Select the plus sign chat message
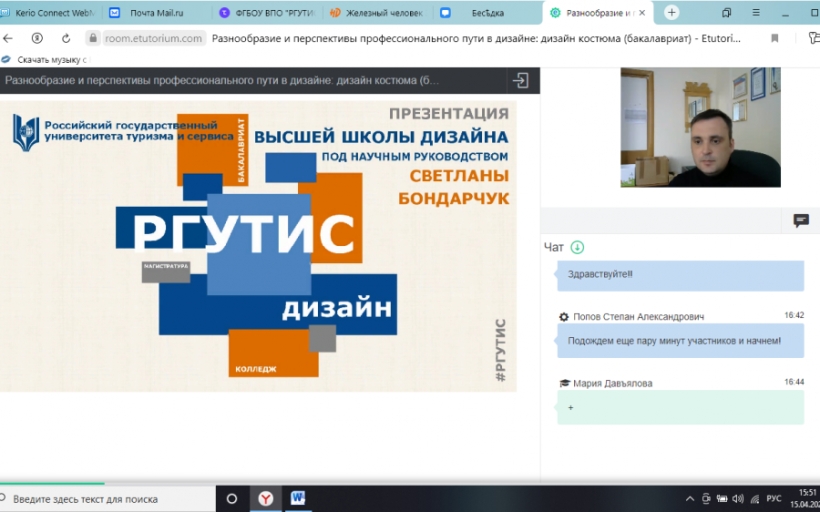 pyautogui.click(x=680, y=407)
